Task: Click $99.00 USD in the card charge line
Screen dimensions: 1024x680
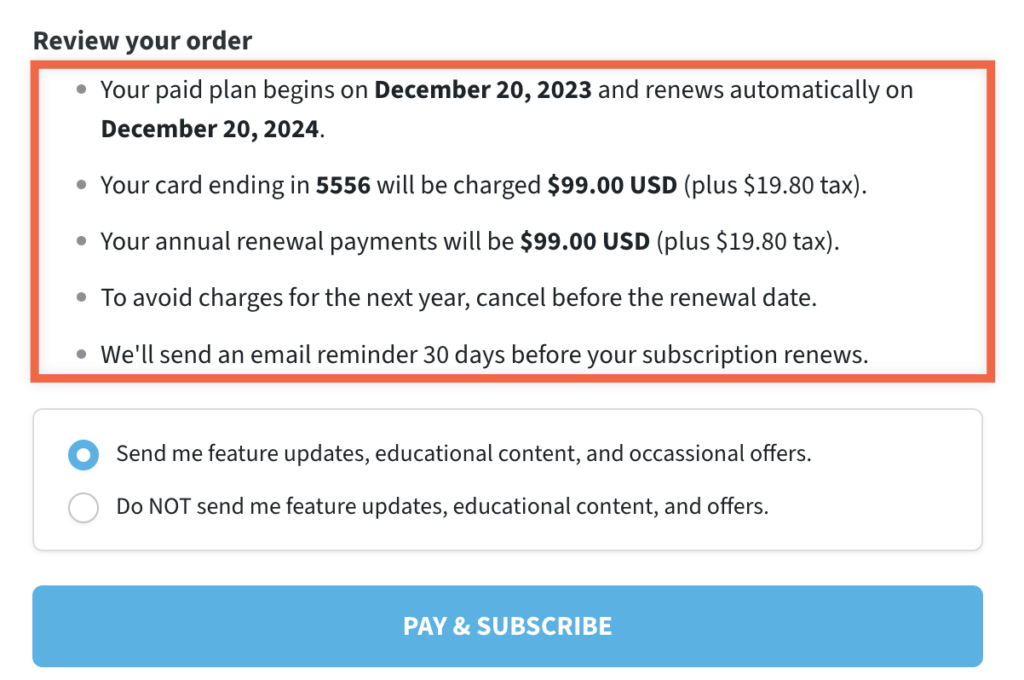Action: tap(612, 186)
